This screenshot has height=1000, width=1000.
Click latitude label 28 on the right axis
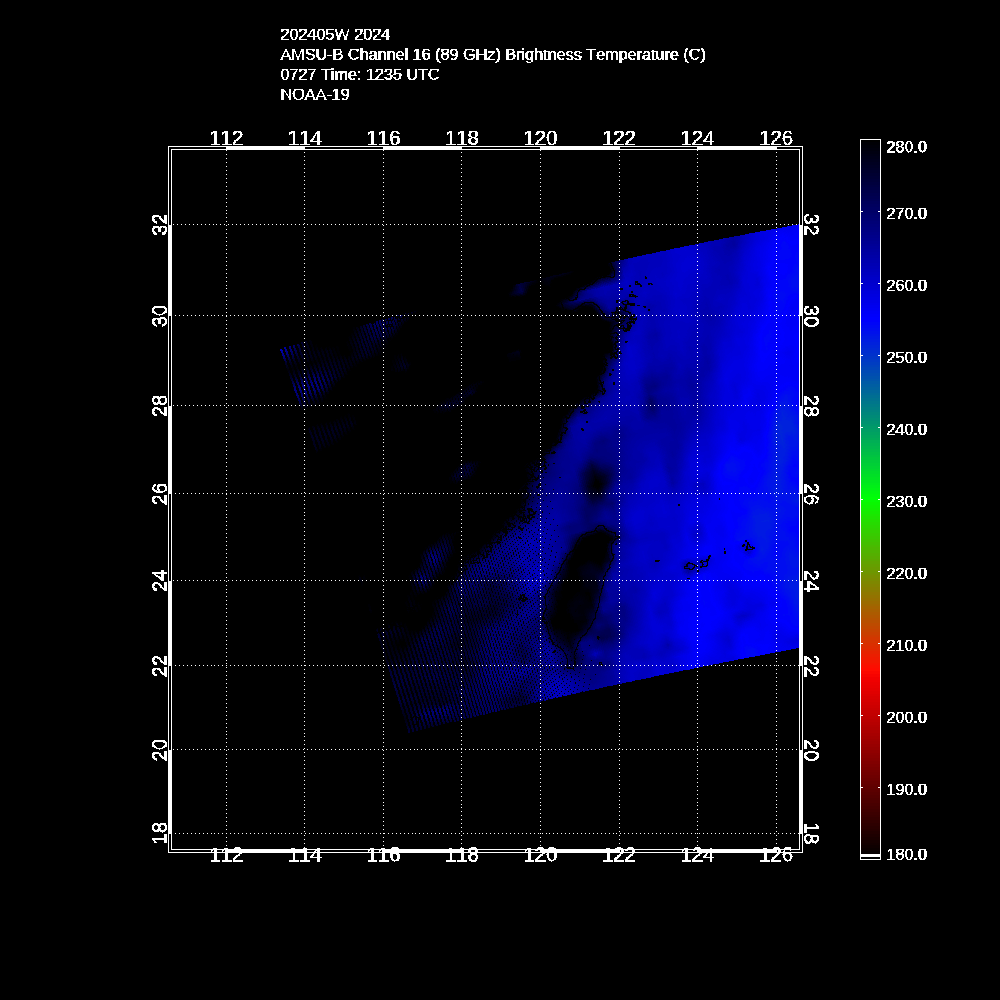(811, 406)
